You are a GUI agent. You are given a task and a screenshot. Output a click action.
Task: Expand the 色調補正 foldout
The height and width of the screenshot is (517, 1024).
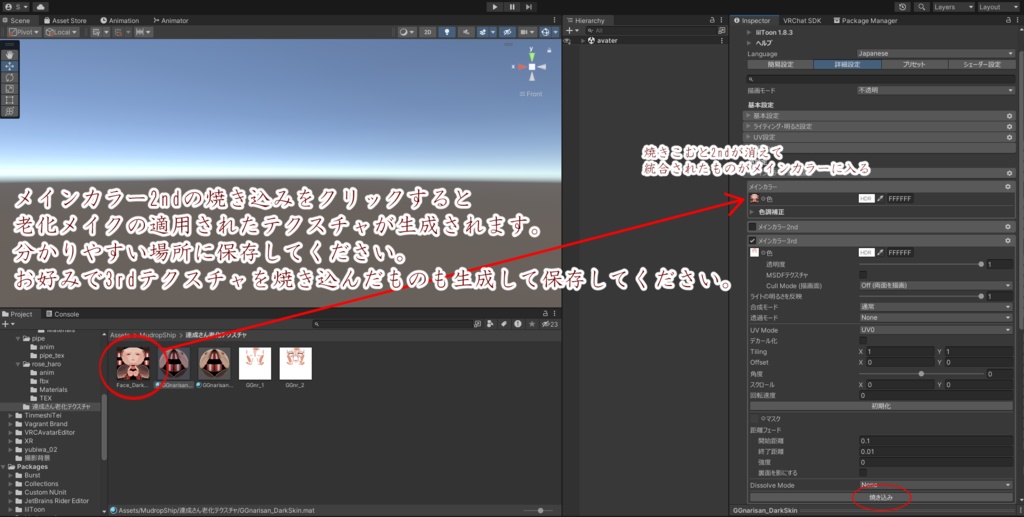[x=752, y=212]
